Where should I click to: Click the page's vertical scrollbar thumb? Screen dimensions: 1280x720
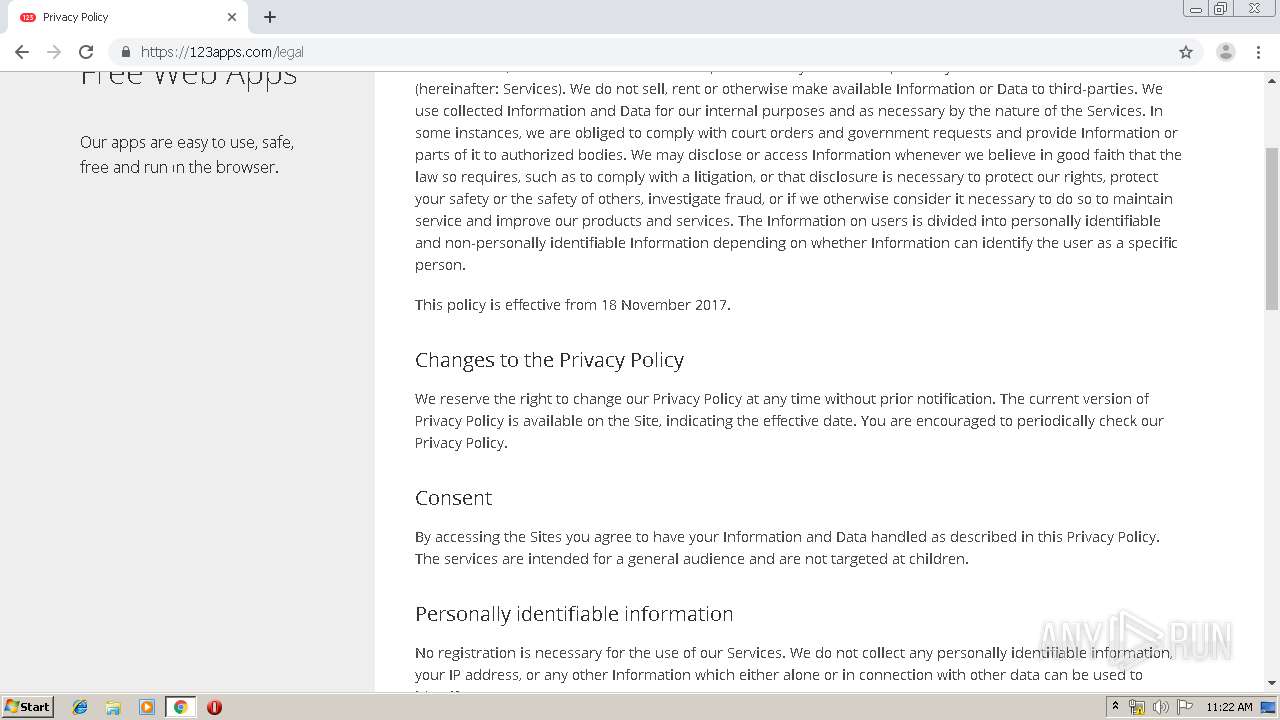[x=1272, y=230]
